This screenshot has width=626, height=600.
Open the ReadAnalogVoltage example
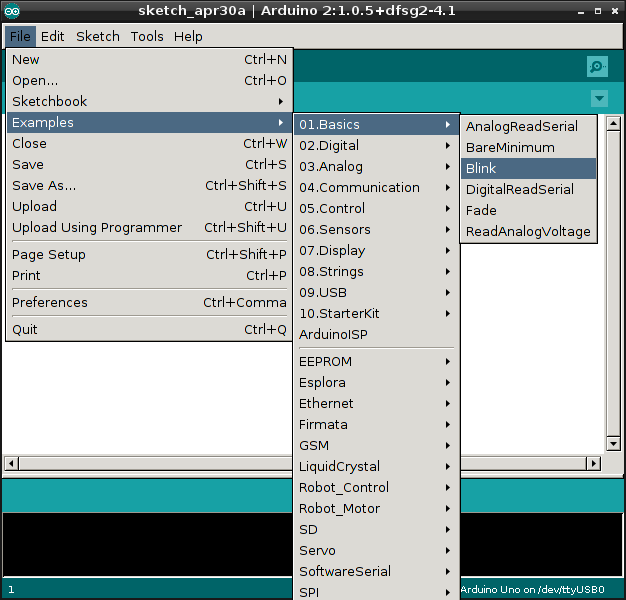tap(529, 232)
